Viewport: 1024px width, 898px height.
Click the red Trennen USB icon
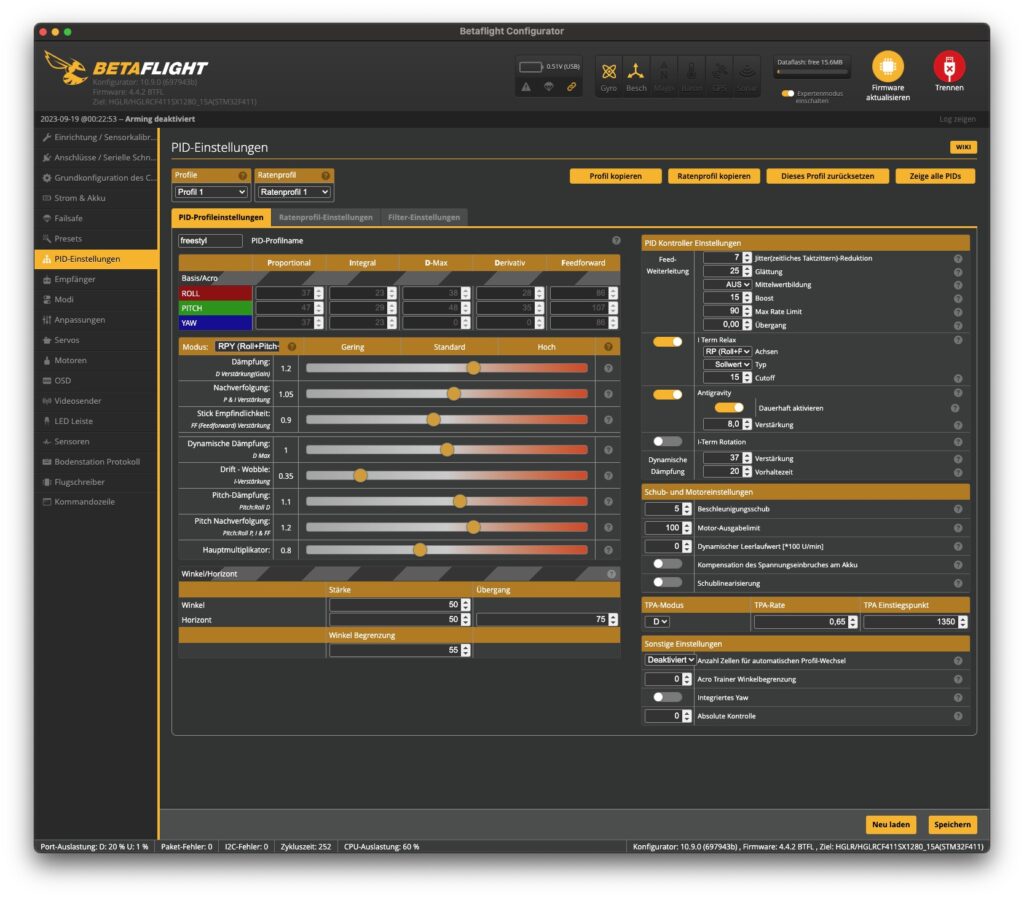click(x=949, y=67)
